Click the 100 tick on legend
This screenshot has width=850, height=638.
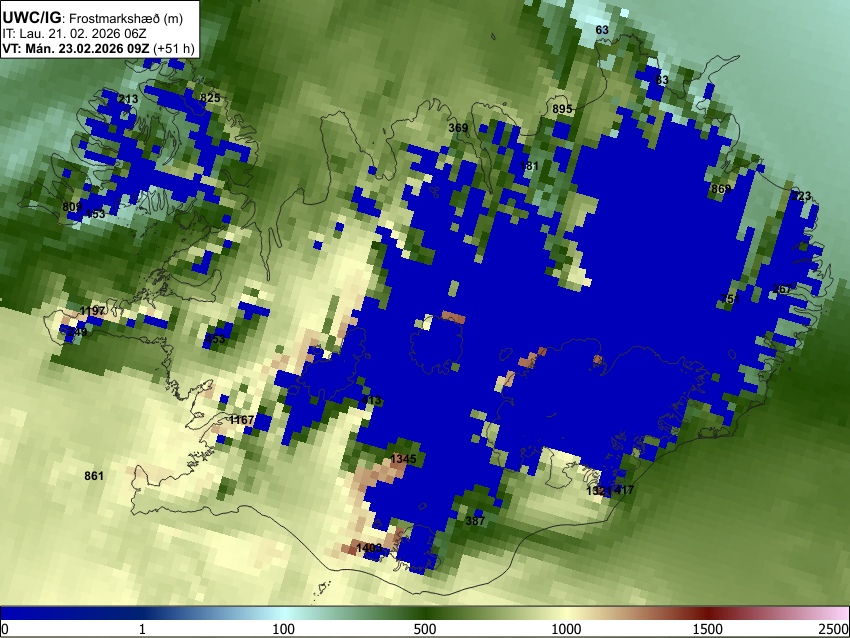coord(284,629)
